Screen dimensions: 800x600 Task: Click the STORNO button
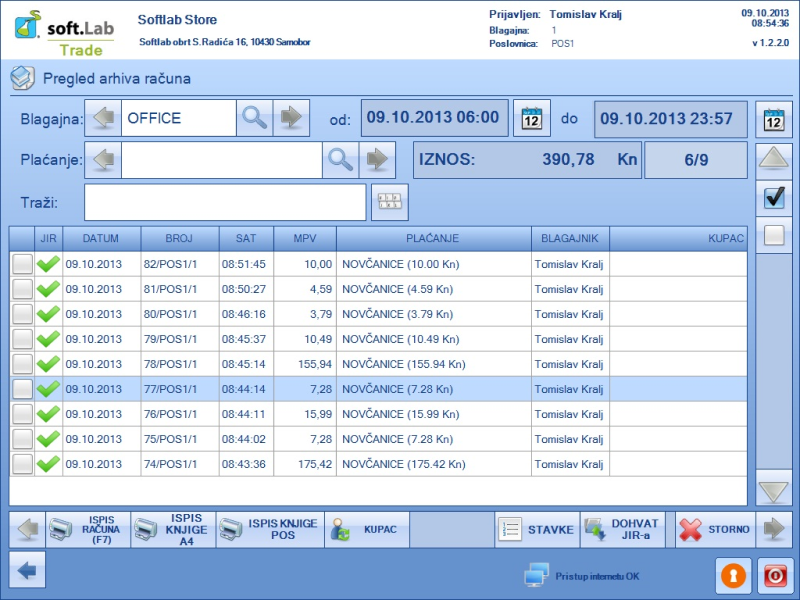tap(714, 529)
